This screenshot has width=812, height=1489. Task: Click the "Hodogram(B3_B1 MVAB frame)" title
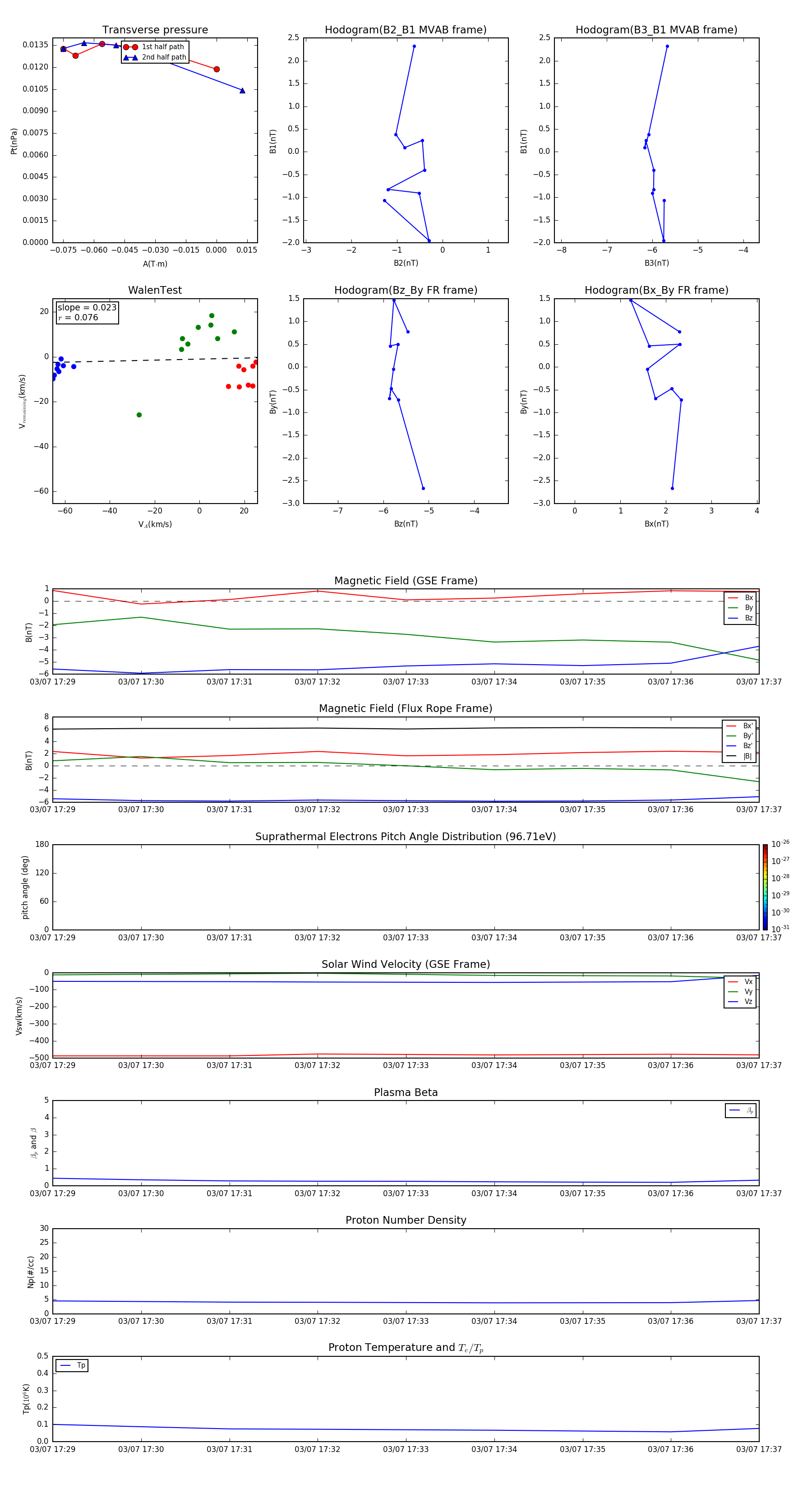[x=656, y=30]
